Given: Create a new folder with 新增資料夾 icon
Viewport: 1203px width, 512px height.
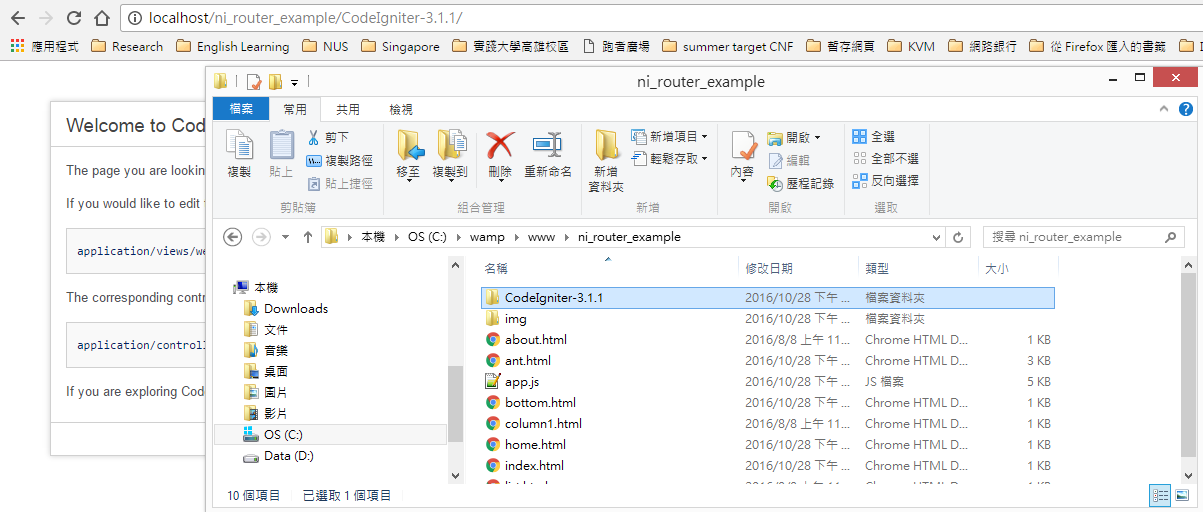Looking at the screenshot, I should [x=606, y=158].
